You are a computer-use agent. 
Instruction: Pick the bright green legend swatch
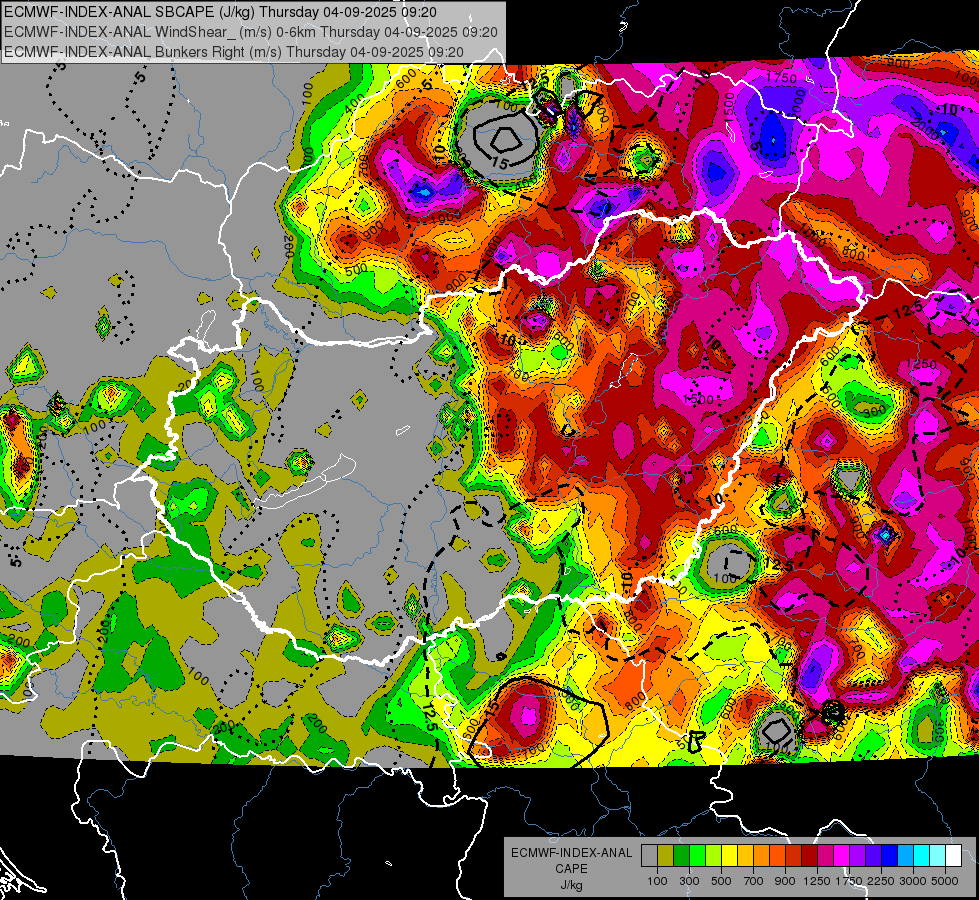point(697,856)
